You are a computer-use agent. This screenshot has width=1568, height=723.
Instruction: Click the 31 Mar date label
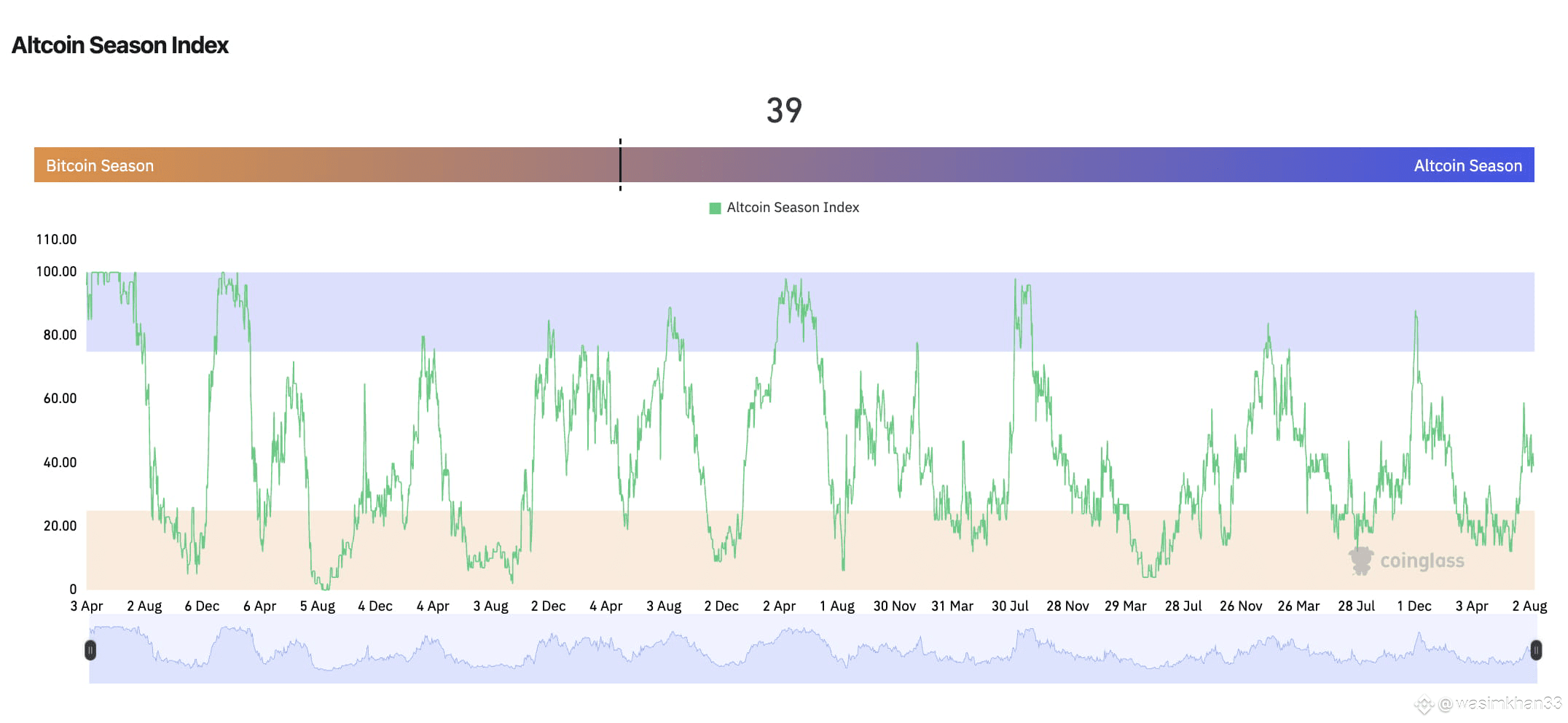coord(952,606)
